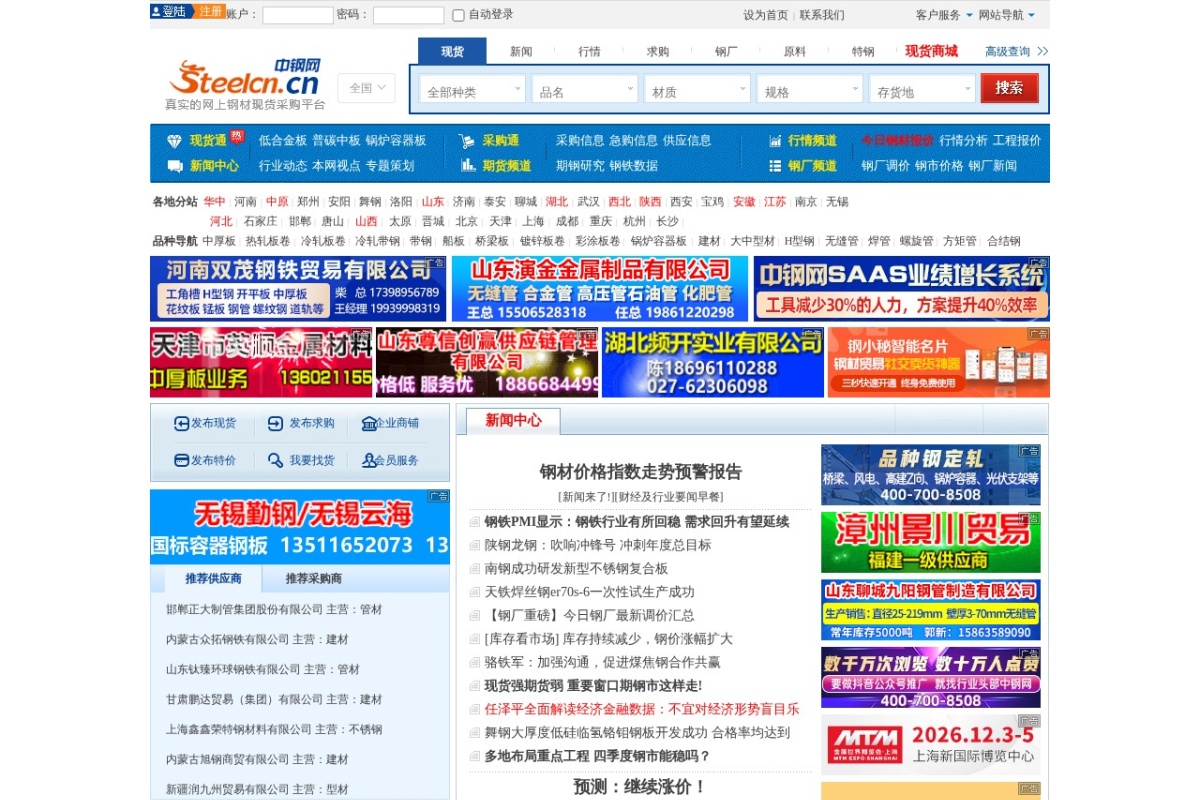
Task: Click the bullet icon beside 陕钢龙钢 news
Action: click(x=475, y=546)
